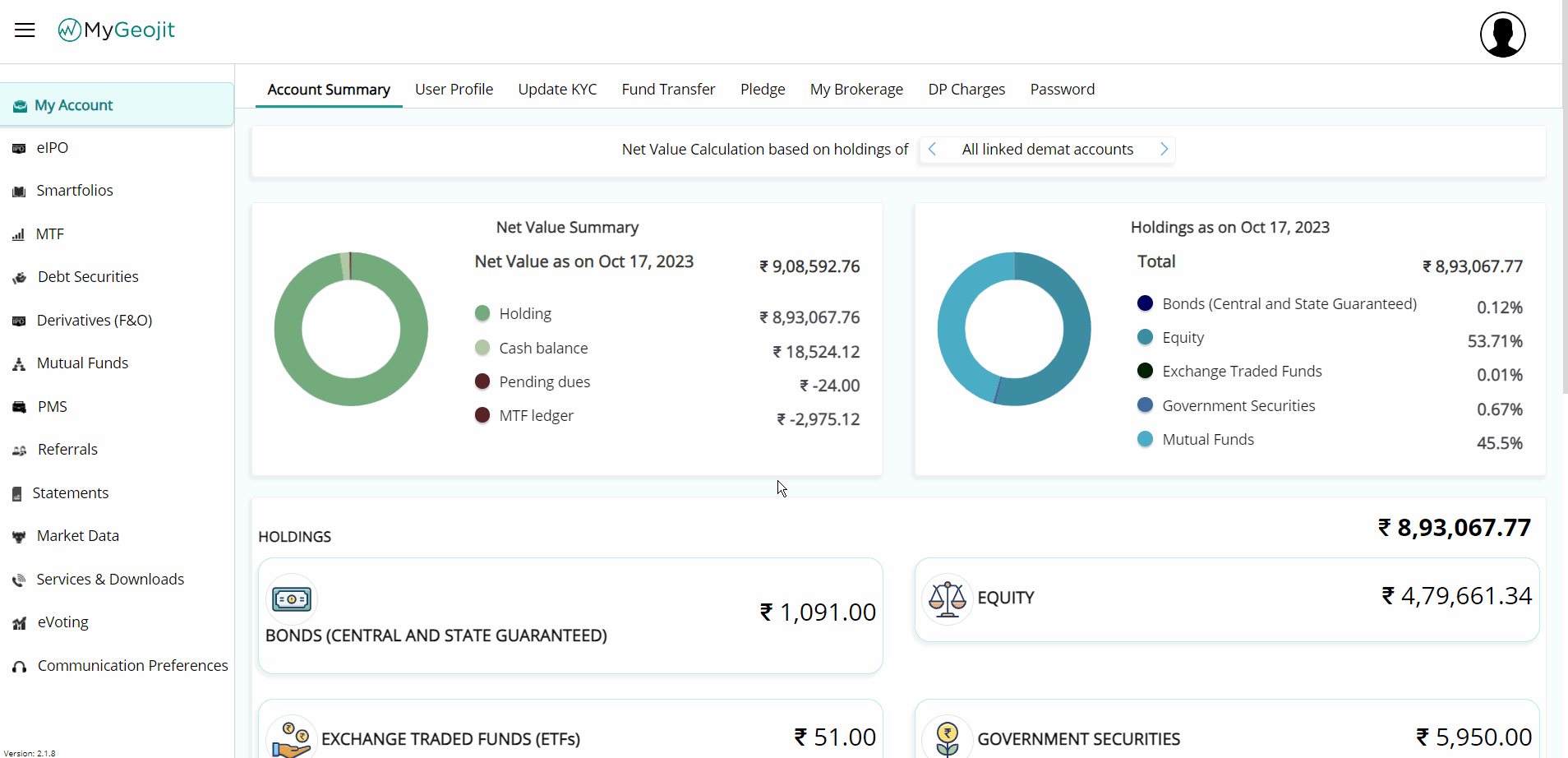Click the Smartfolios sidebar icon

(19, 192)
